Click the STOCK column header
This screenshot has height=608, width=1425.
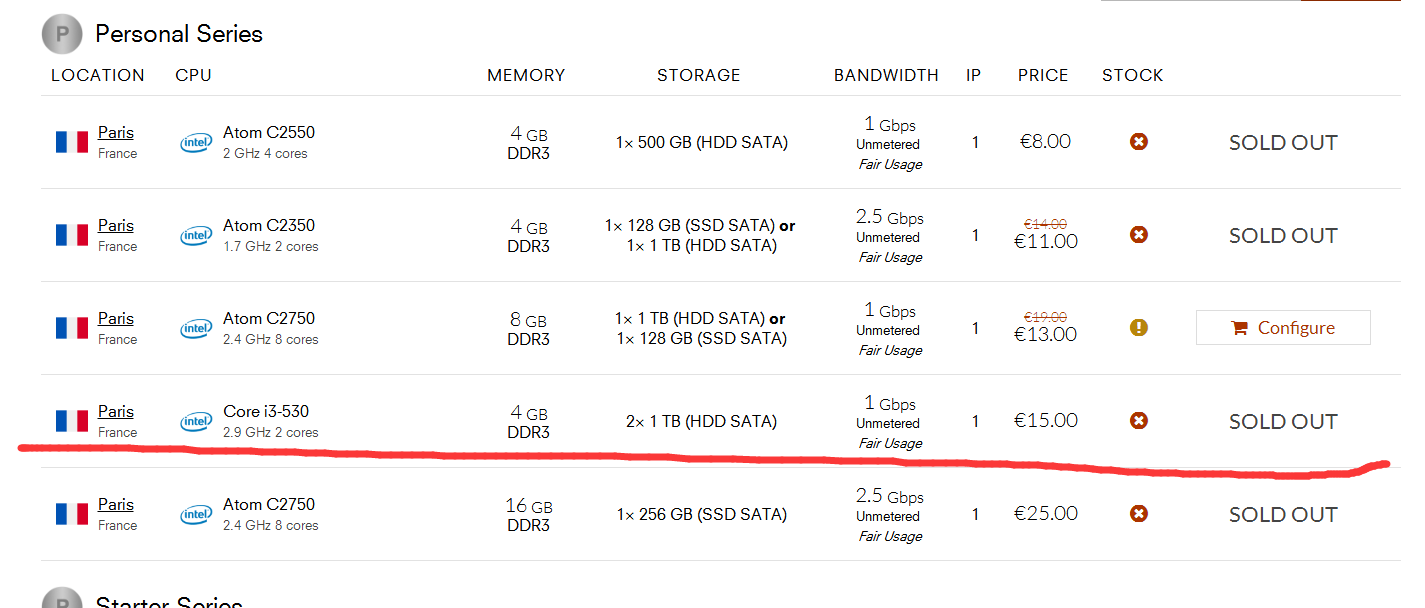tap(1132, 75)
